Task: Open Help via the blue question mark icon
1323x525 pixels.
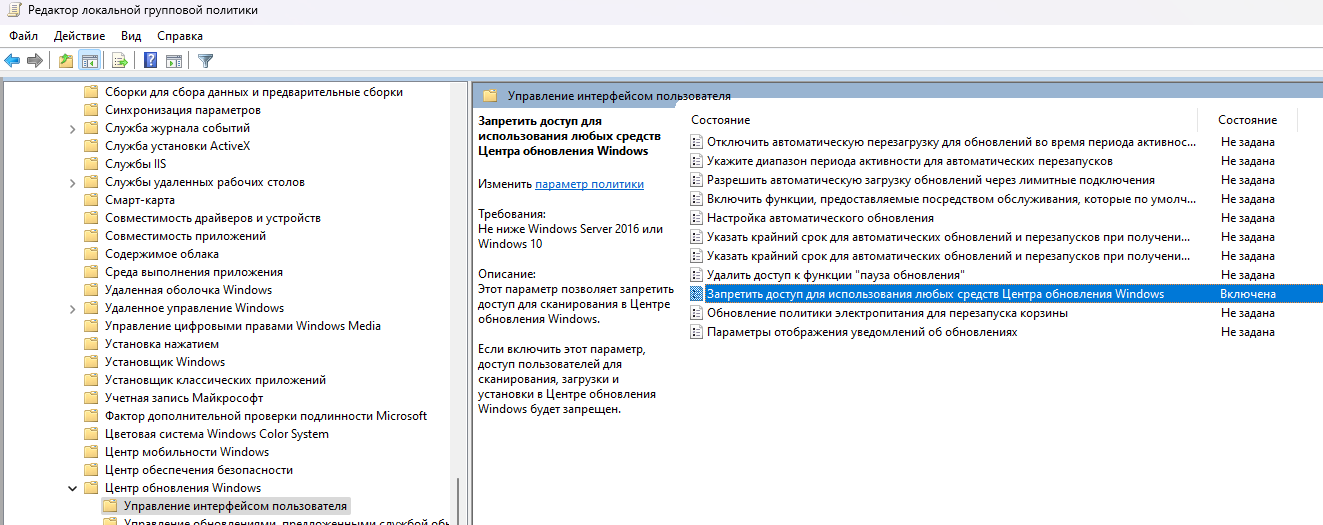Action: point(151,61)
